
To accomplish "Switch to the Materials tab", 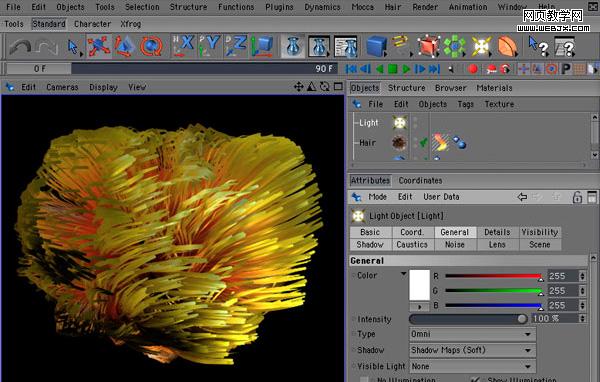I will point(494,88).
